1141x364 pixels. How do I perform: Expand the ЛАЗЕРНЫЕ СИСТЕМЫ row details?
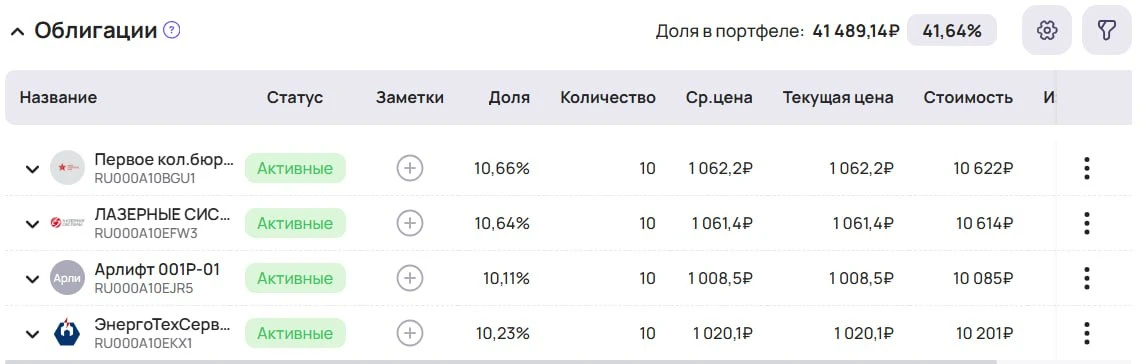point(32,224)
